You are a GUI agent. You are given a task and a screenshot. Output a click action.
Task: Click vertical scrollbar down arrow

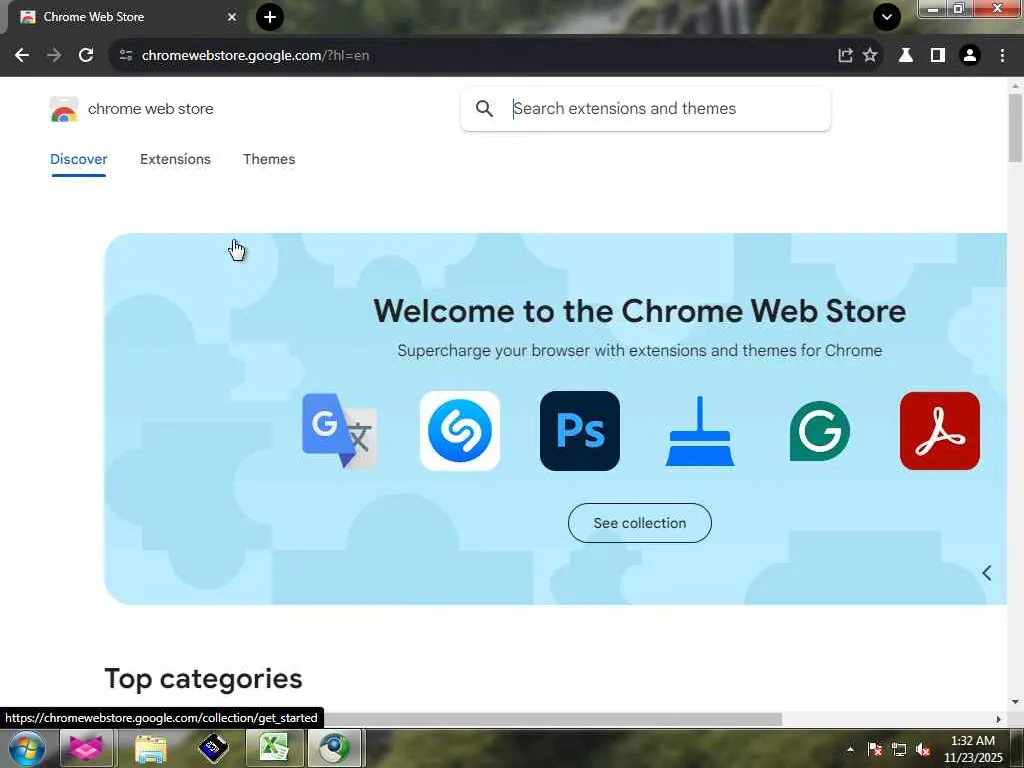pyautogui.click(x=1015, y=702)
